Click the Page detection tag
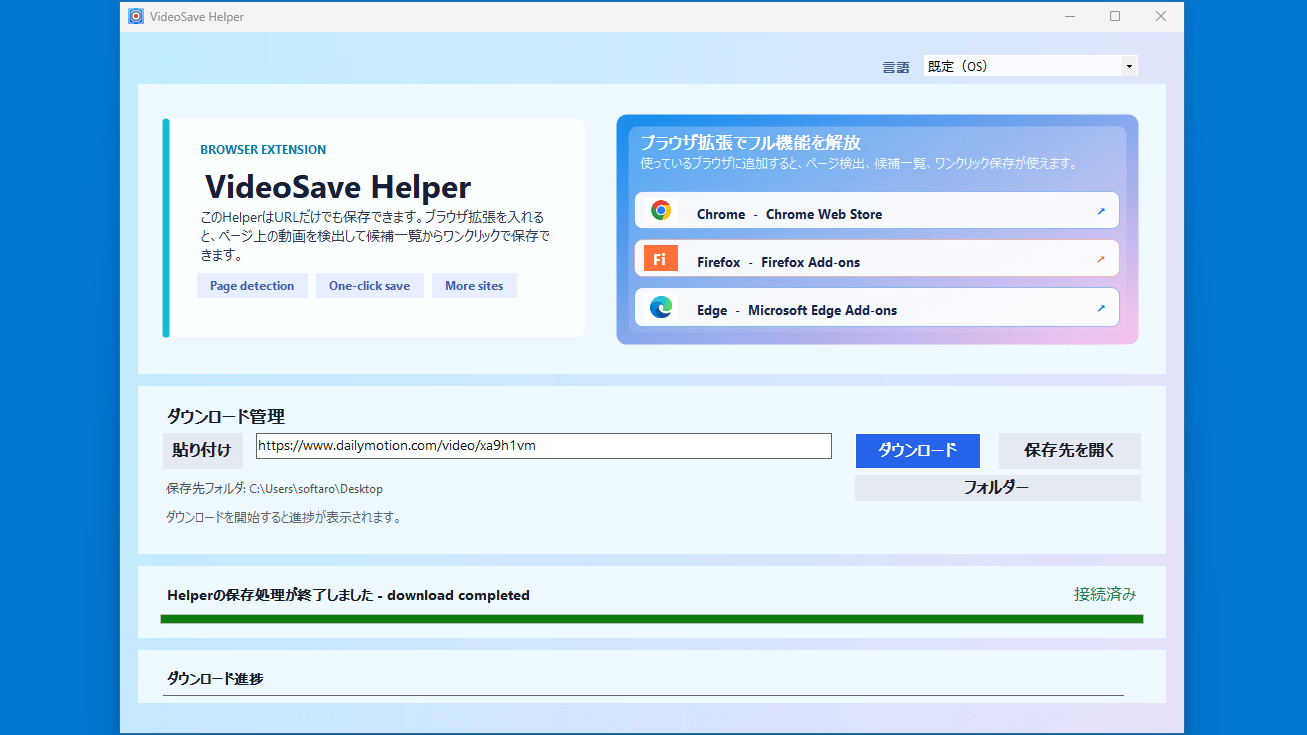 [252, 286]
